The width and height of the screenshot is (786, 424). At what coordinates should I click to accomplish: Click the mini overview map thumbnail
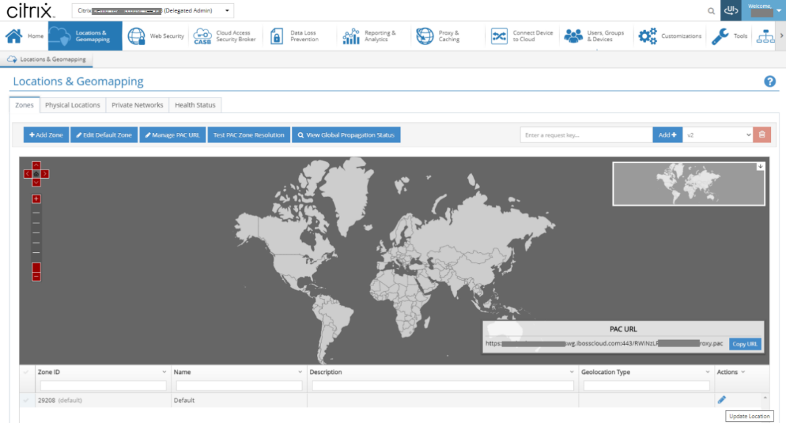689,183
